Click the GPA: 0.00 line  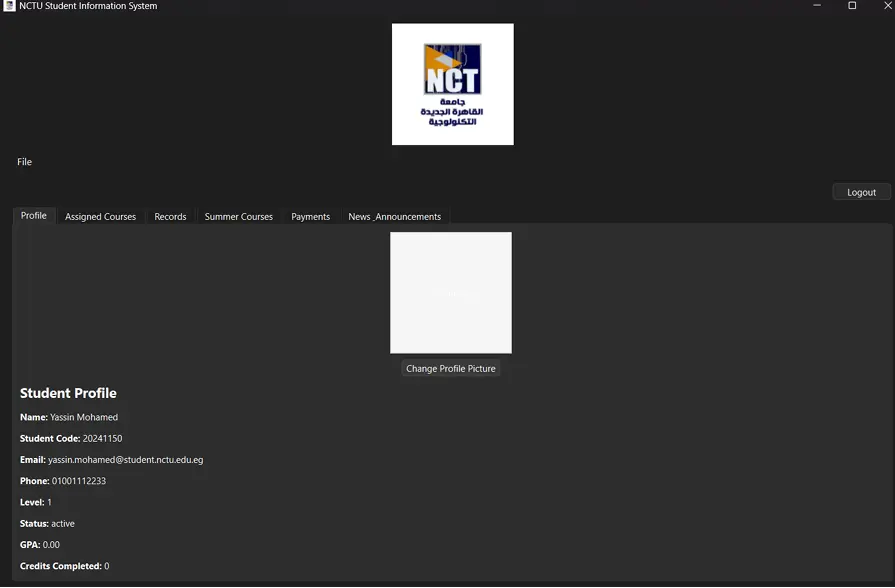point(40,545)
